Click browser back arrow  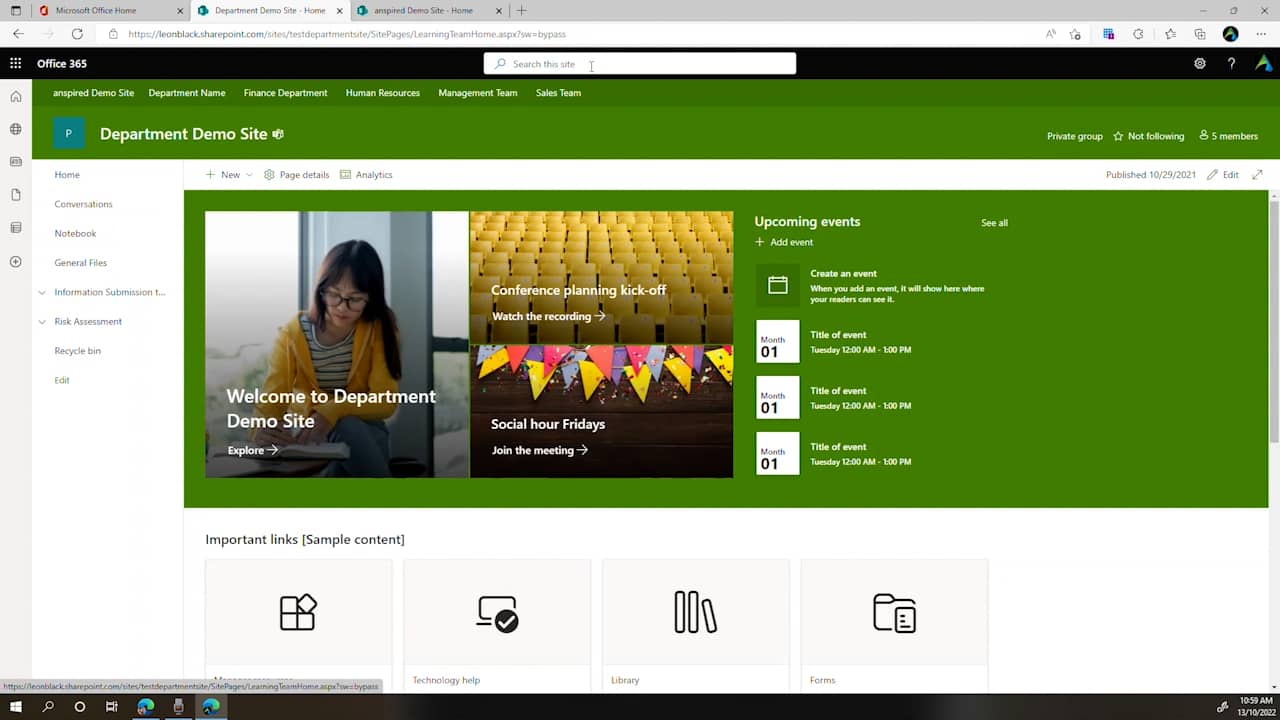[18, 34]
